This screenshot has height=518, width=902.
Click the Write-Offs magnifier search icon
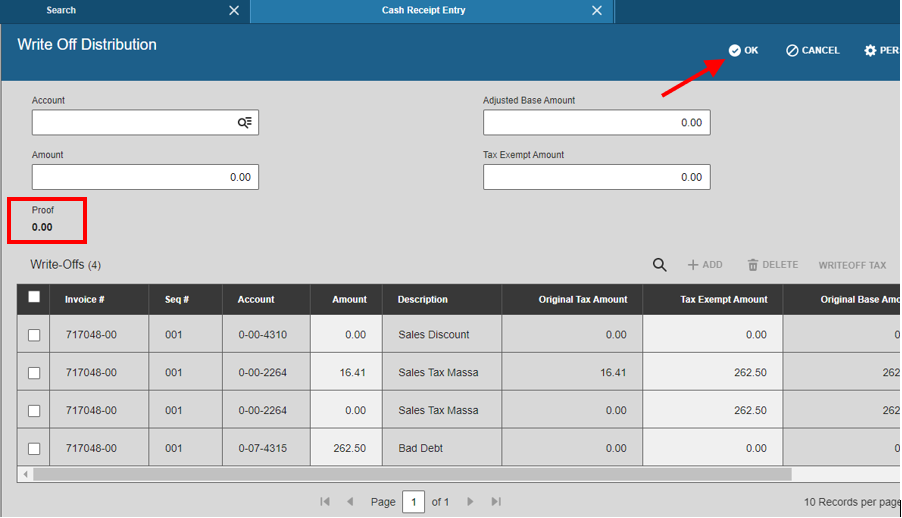[x=659, y=265]
